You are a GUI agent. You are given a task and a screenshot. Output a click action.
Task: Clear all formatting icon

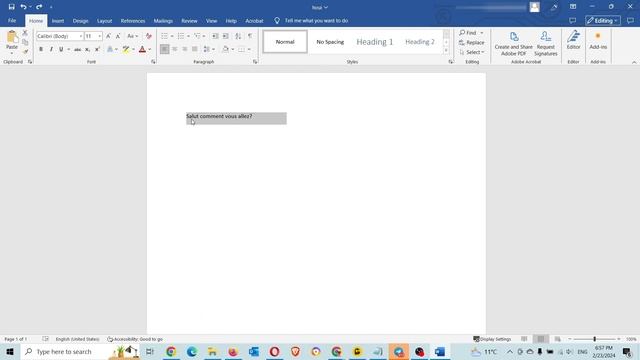point(149,36)
